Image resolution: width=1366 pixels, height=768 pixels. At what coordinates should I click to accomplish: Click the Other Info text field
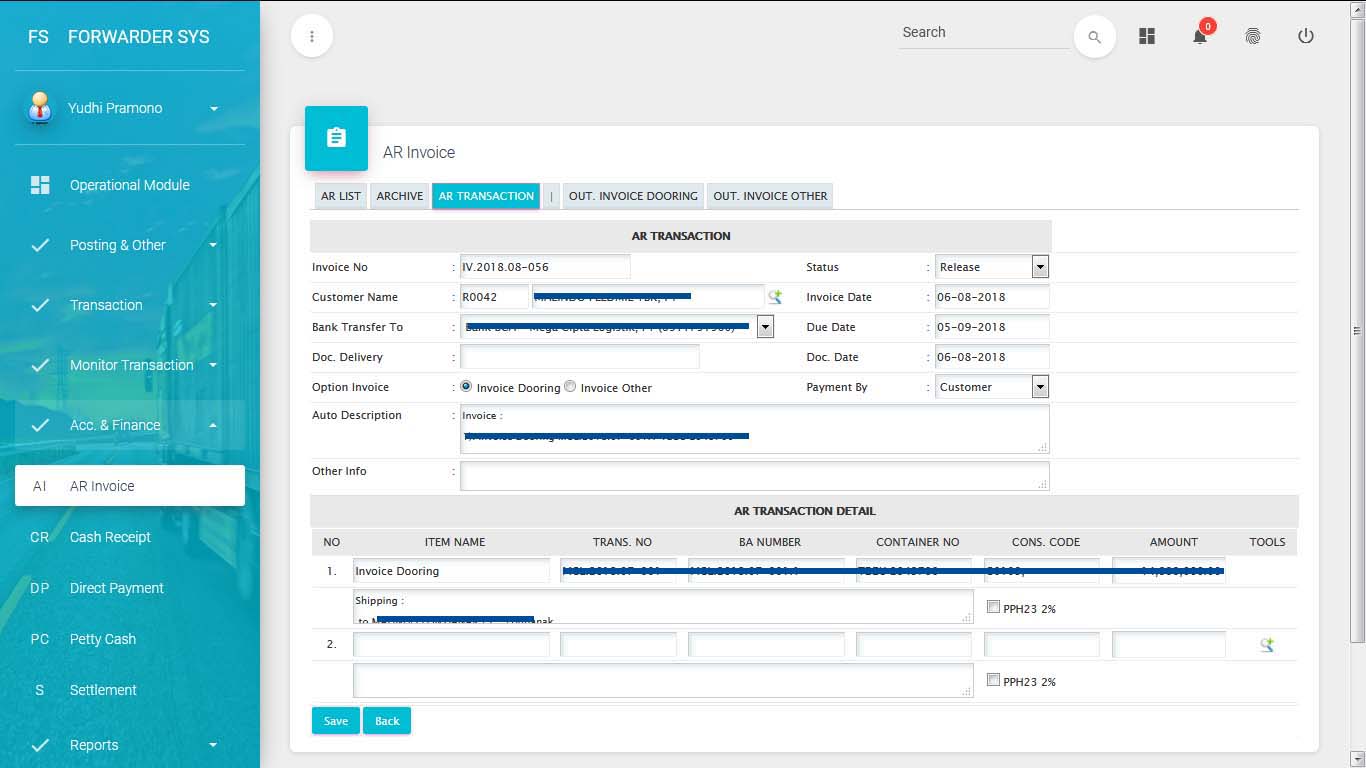click(754, 476)
